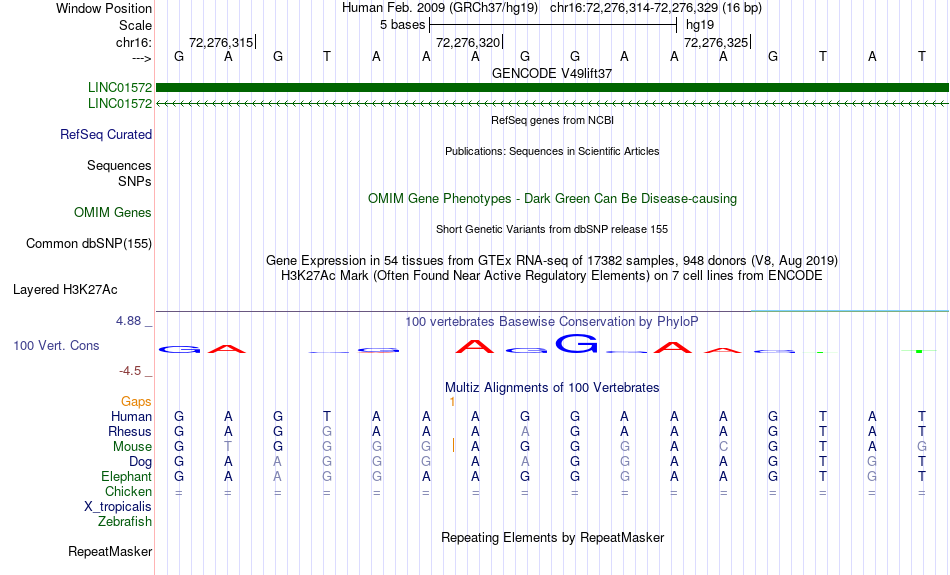Screen dimensions: 950x575
Task: Click the orange gap count '1' marker
Action: 452,402
